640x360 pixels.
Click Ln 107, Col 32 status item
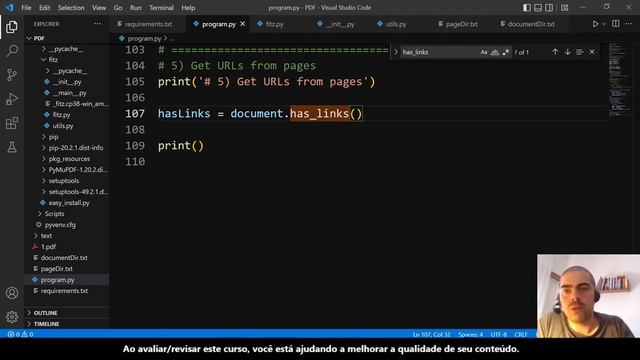coord(431,334)
